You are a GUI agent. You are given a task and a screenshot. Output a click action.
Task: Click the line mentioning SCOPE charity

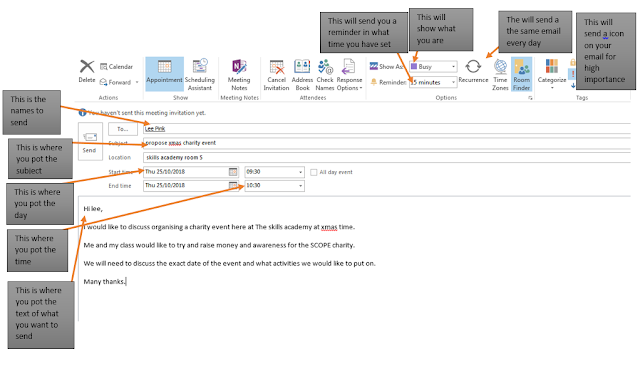coord(219,245)
